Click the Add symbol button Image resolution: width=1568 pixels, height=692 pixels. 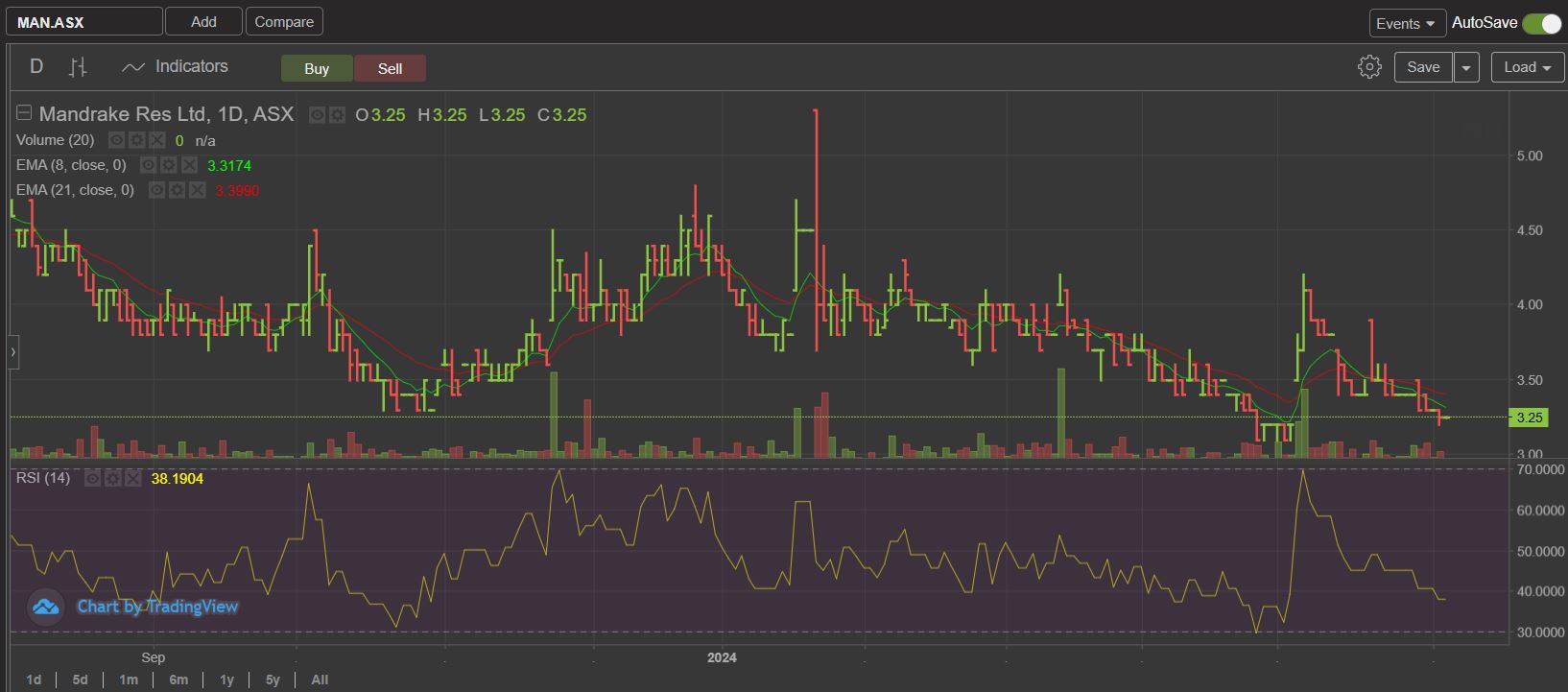203,21
